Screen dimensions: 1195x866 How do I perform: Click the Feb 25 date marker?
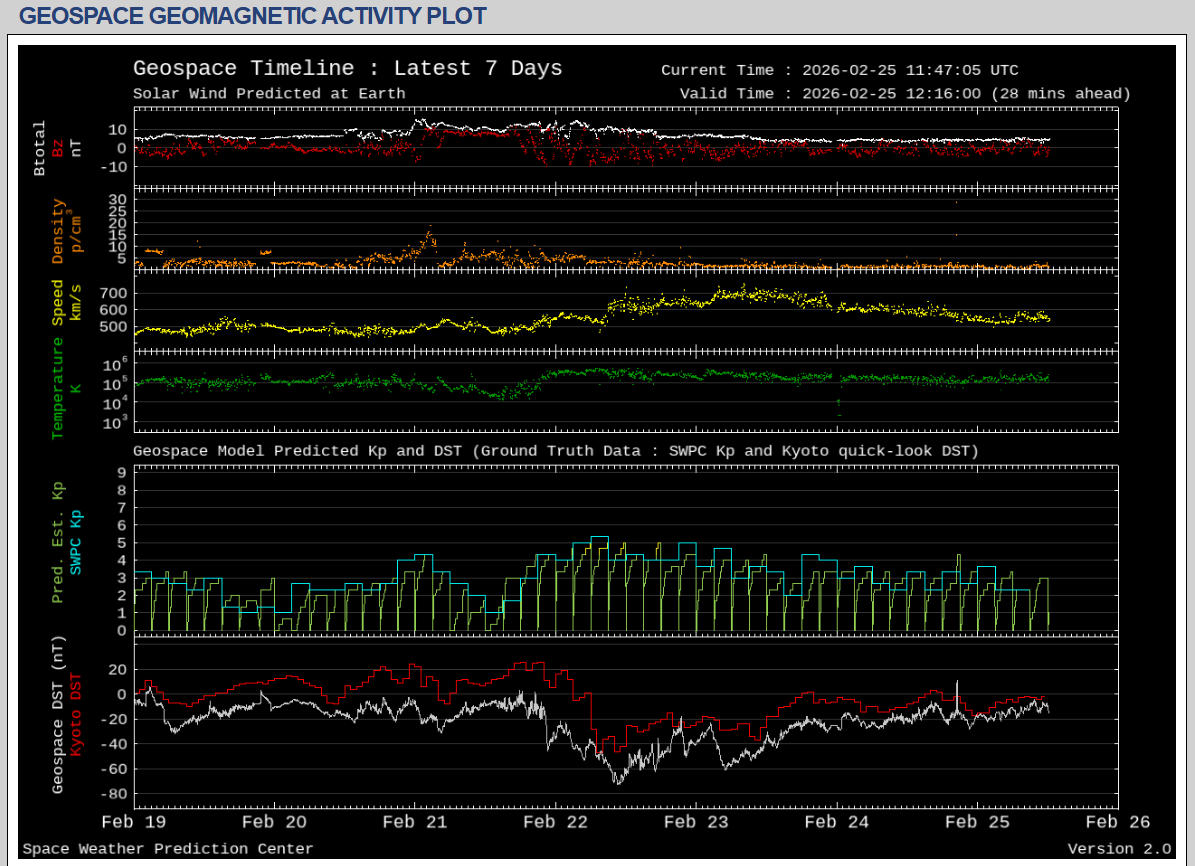click(x=975, y=822)
